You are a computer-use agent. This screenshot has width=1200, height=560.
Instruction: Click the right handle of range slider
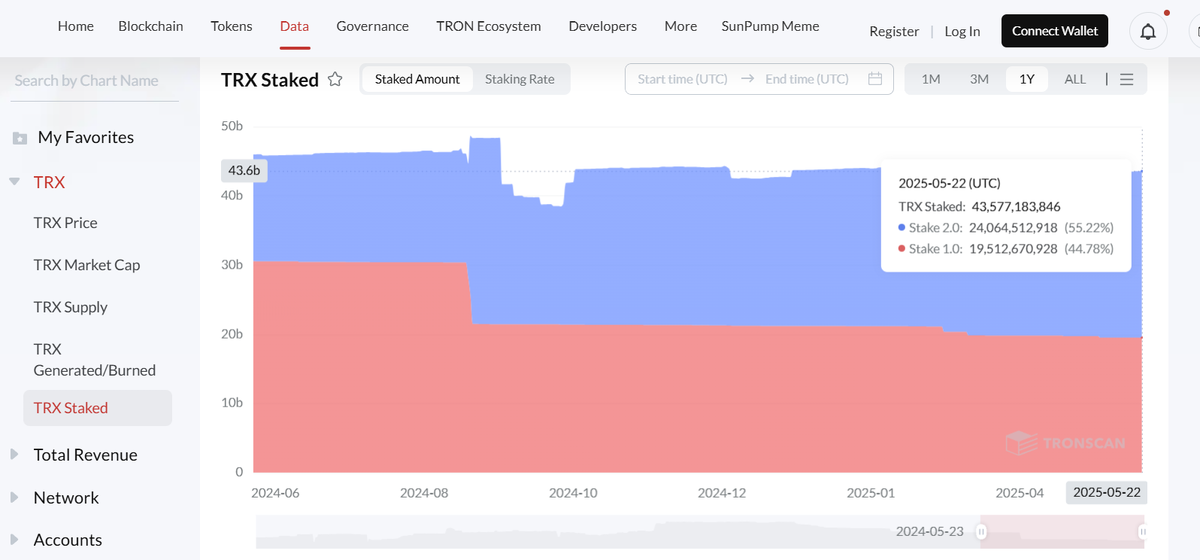pos(1143,532)
